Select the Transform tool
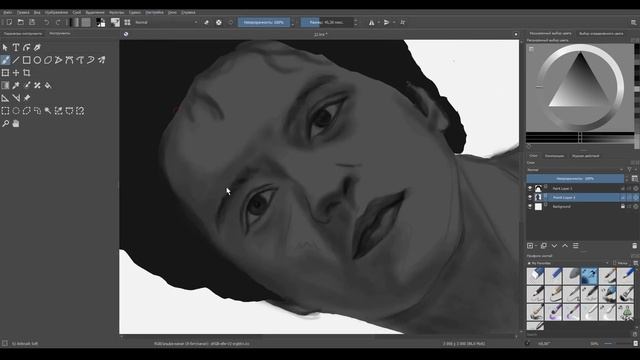The width and height of the screenshot is (640, 360). coord(5,73)
